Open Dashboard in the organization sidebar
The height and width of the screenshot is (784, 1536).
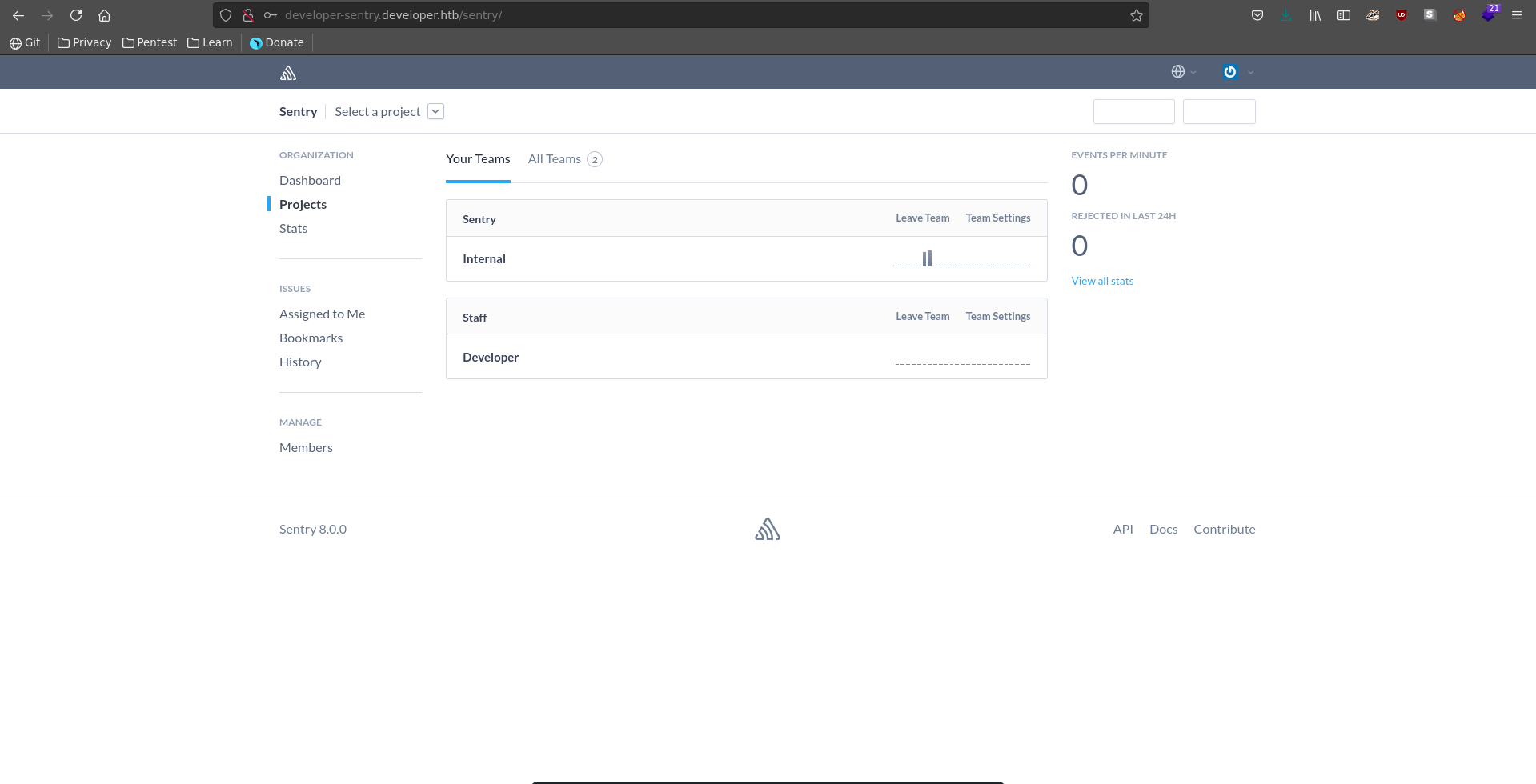[x=310, y=181]
